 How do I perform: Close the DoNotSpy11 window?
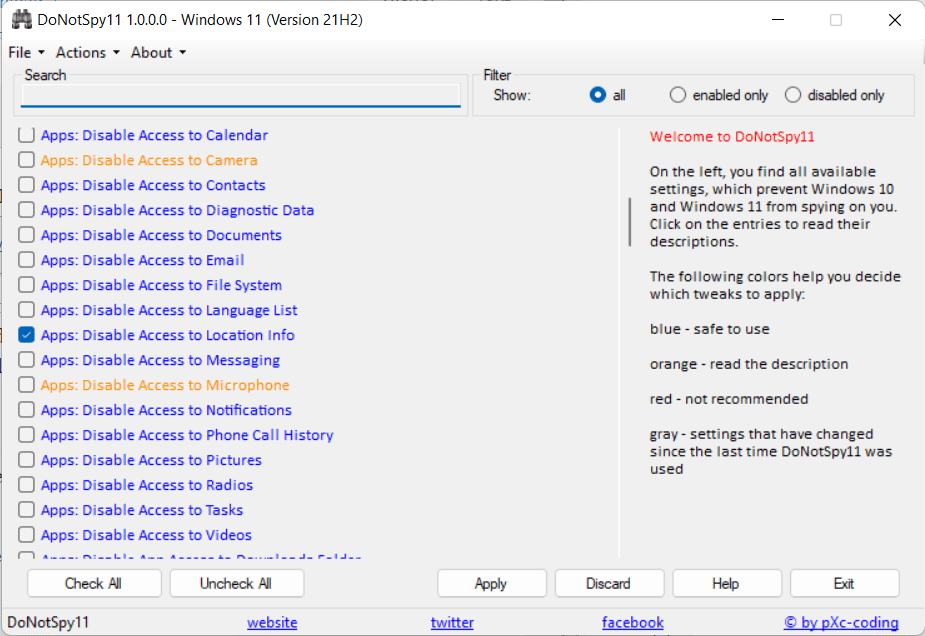pyautogui.click(x=895, y=20)
